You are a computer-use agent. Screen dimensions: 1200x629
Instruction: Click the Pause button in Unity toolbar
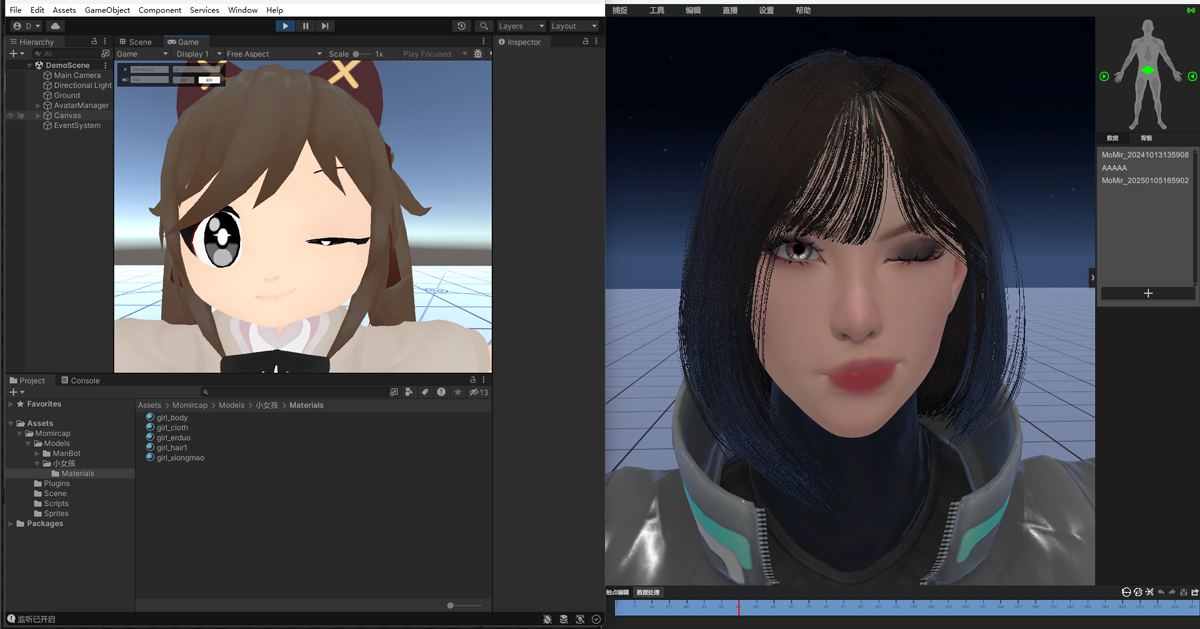[305, 26]
